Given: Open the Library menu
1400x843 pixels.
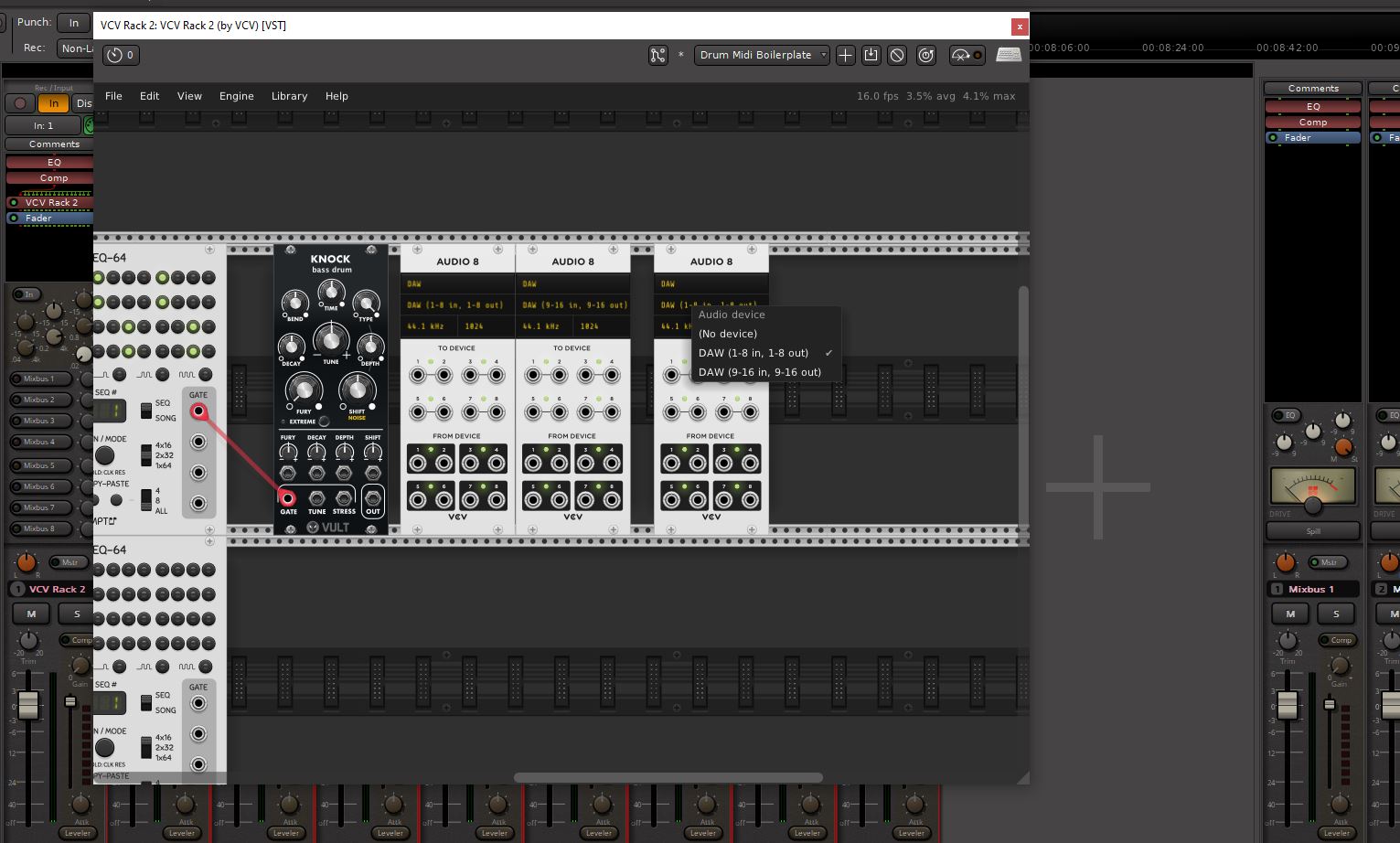Looking at the screenshot, I should point(289,96).
